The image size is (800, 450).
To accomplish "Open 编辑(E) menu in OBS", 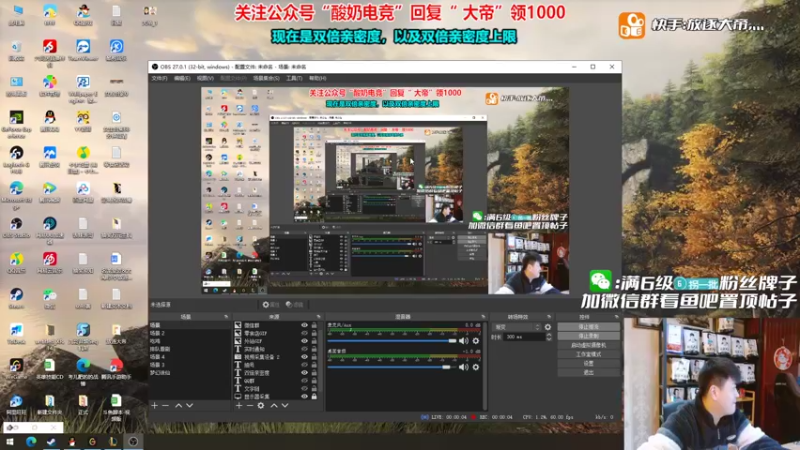I will (x=182, y=78).
